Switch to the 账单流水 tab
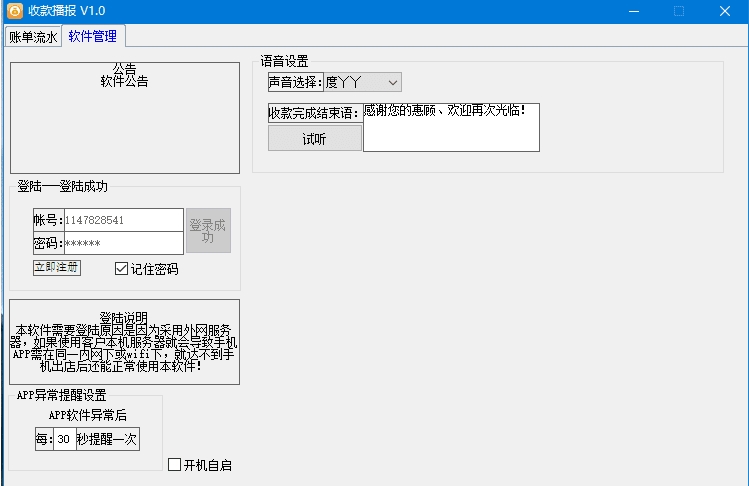The width and height of the screenshot is (749, 486). [33, 37]
